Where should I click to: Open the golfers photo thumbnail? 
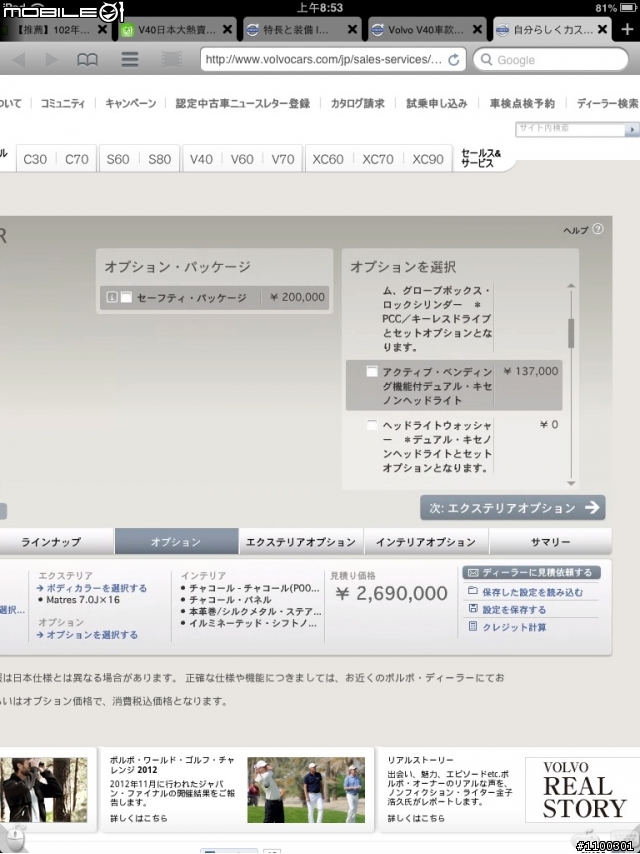pyautogui.click(x=306, y=790)
